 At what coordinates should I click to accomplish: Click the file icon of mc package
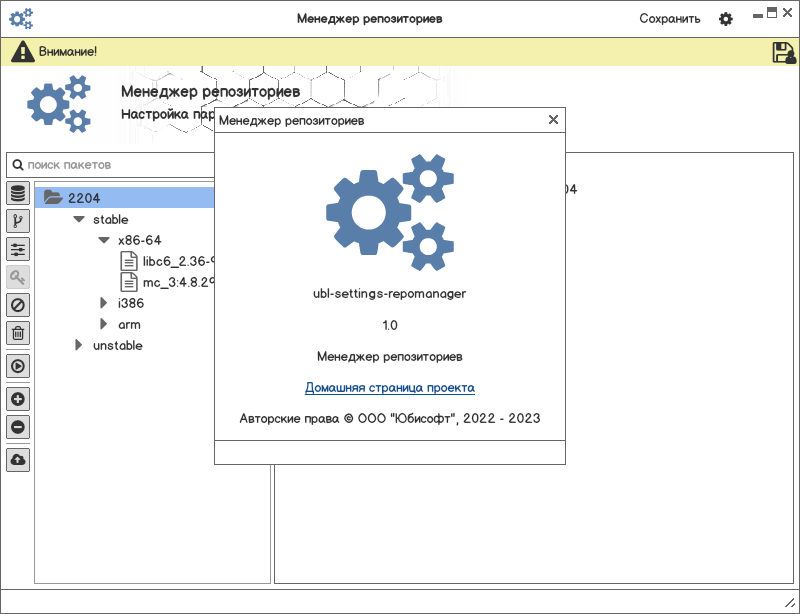point(129,282)
